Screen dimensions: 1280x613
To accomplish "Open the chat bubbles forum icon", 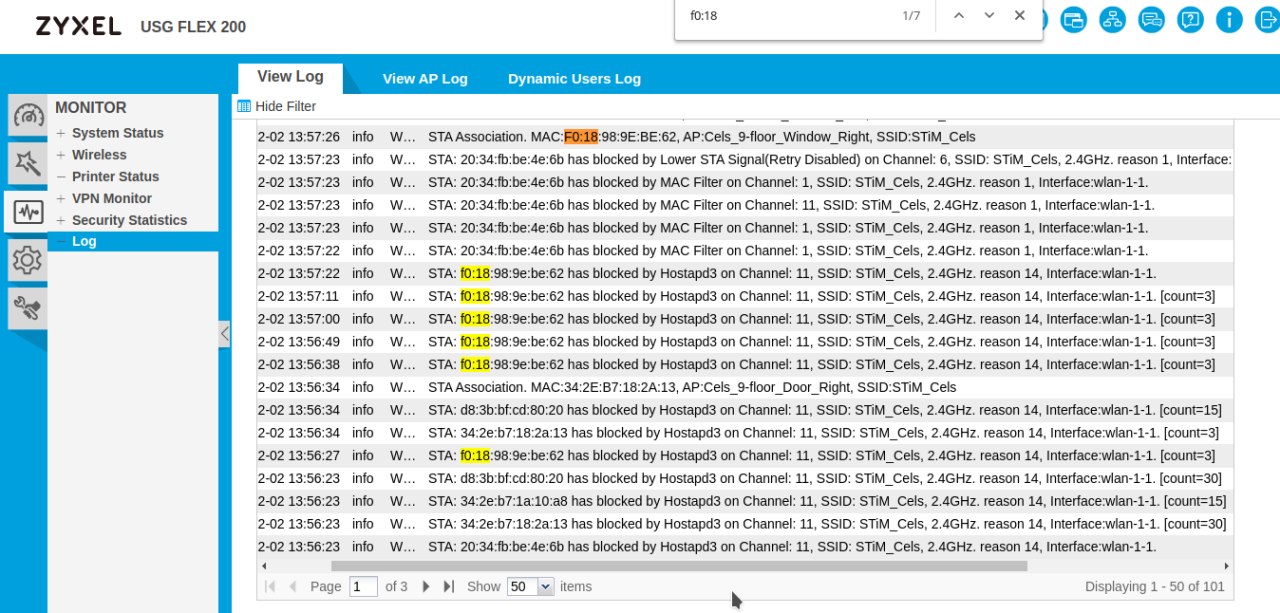I will [1151, 19].
